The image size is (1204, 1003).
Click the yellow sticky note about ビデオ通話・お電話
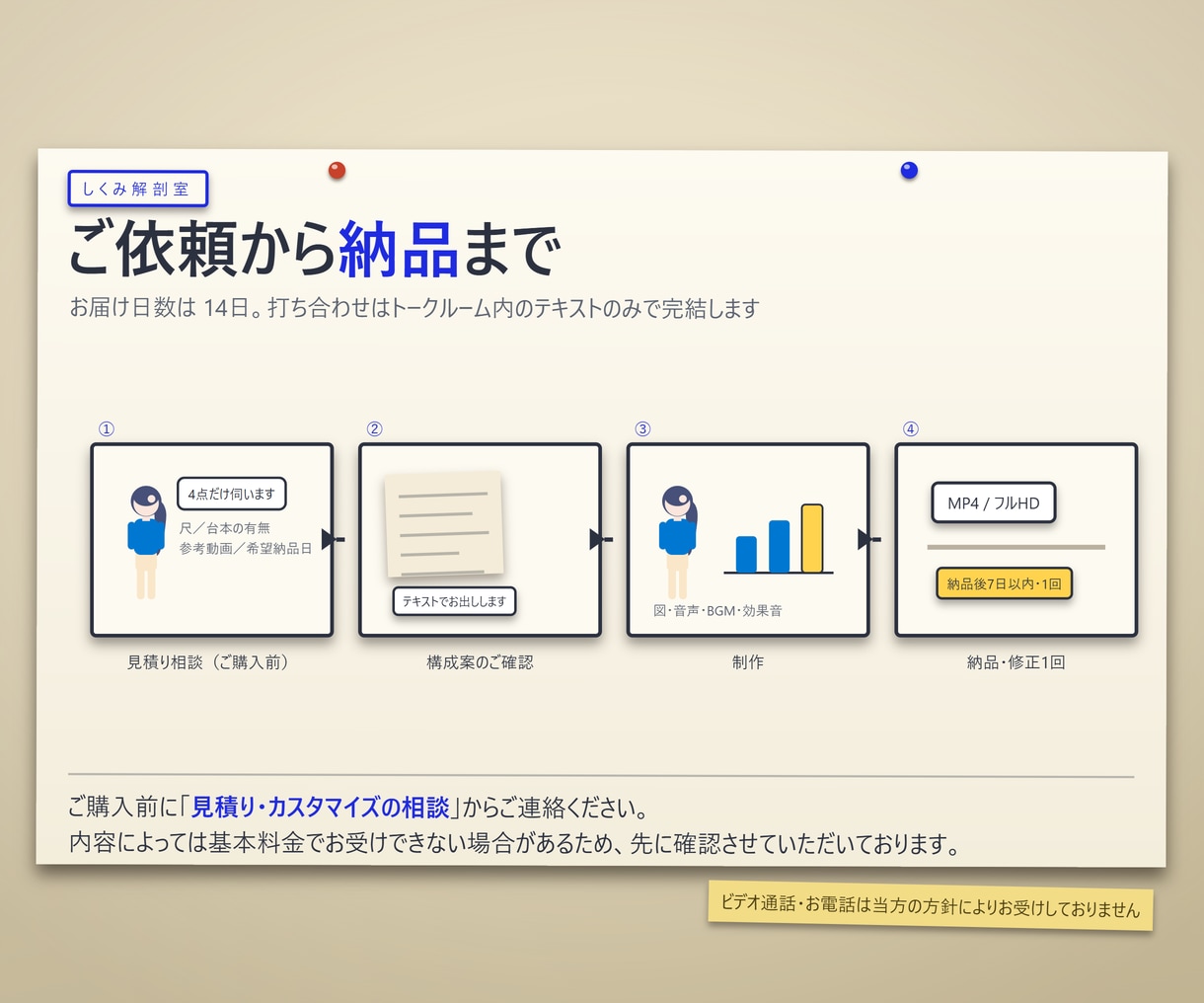[x=931, y=906]
